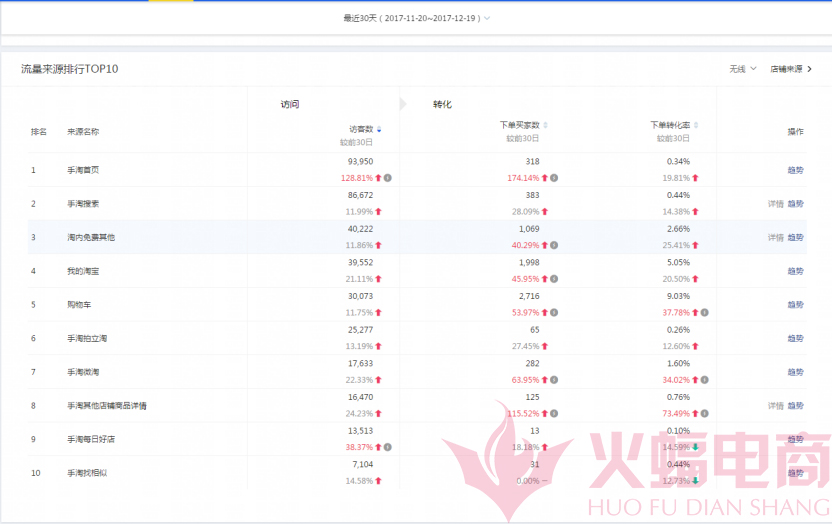
Task: Open 趋势 for 淘内免费其他
Action: tap(795, 238)
